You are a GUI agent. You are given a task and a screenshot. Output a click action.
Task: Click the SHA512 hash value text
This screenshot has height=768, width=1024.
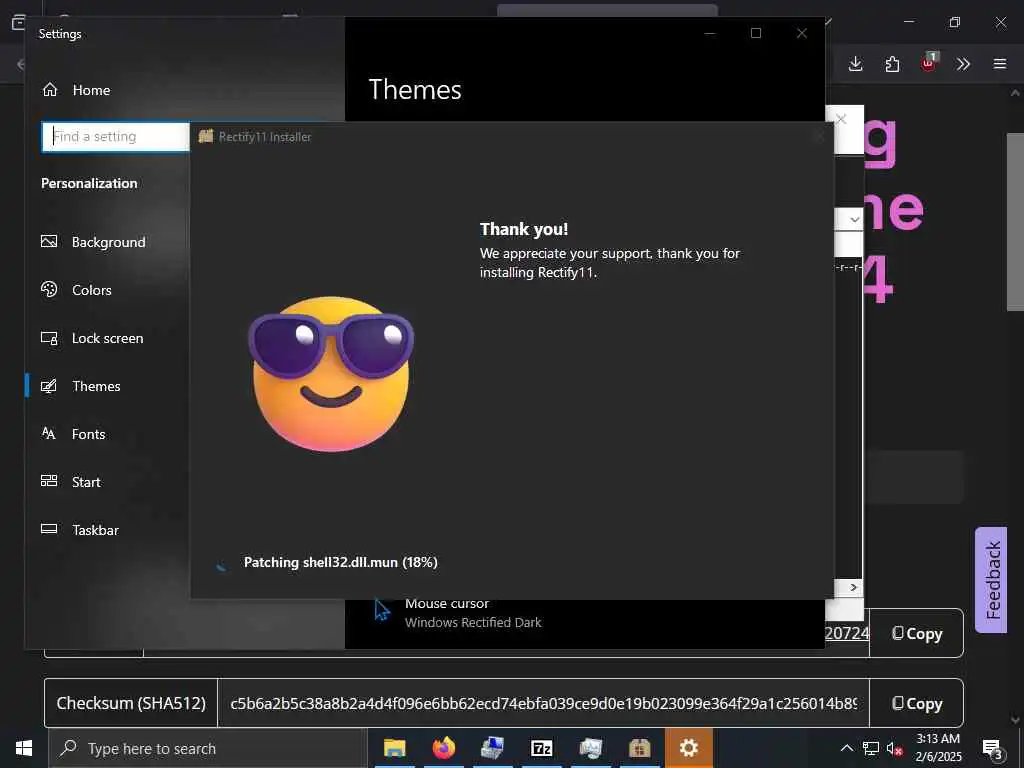click(543, 703)
